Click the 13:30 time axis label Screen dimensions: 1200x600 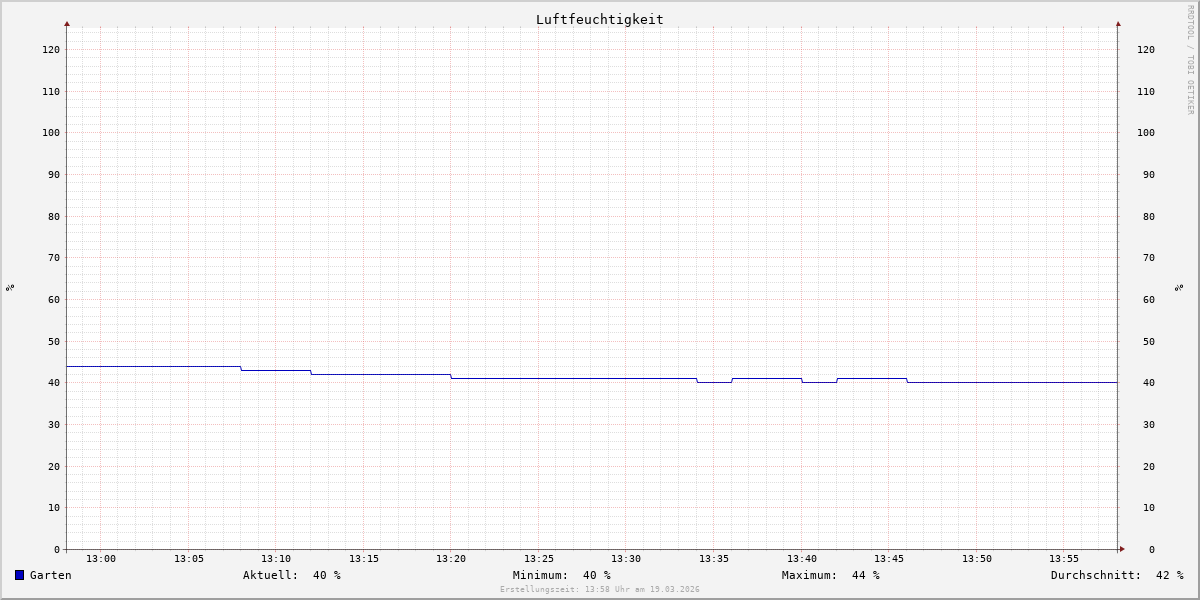tap(626, 559)
